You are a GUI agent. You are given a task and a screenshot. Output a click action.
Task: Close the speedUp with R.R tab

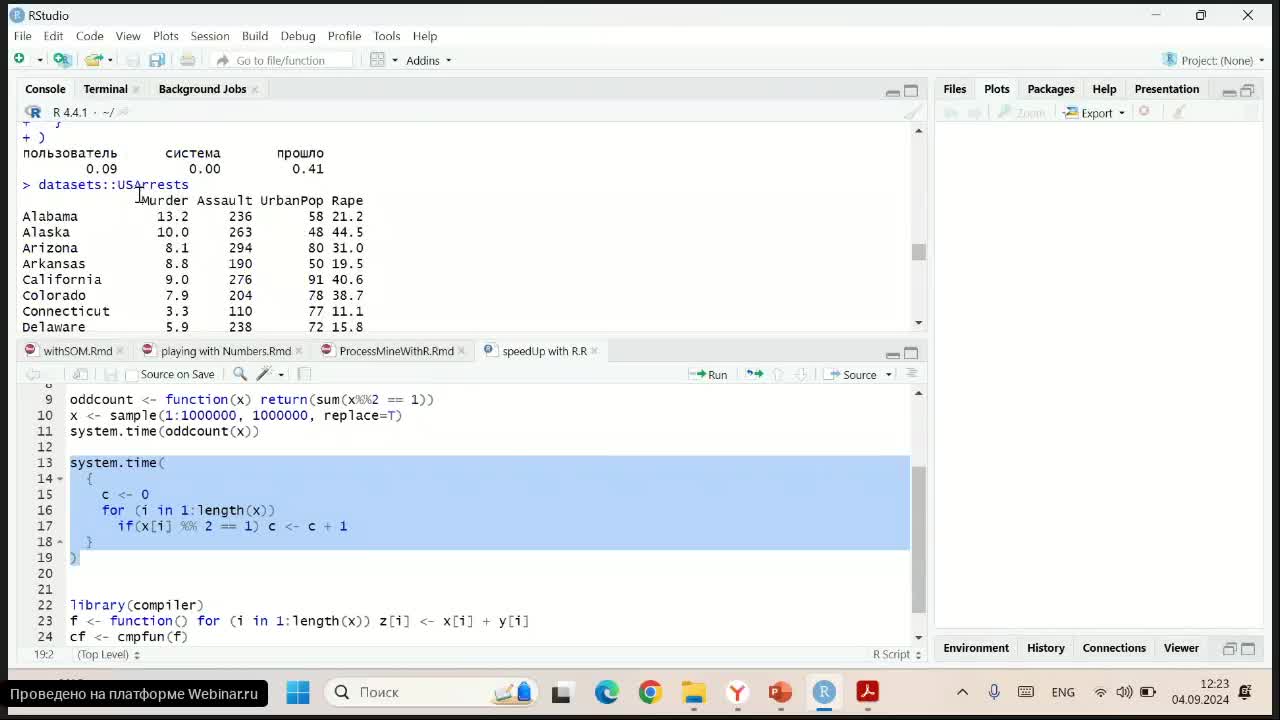(x=595, y=351)
